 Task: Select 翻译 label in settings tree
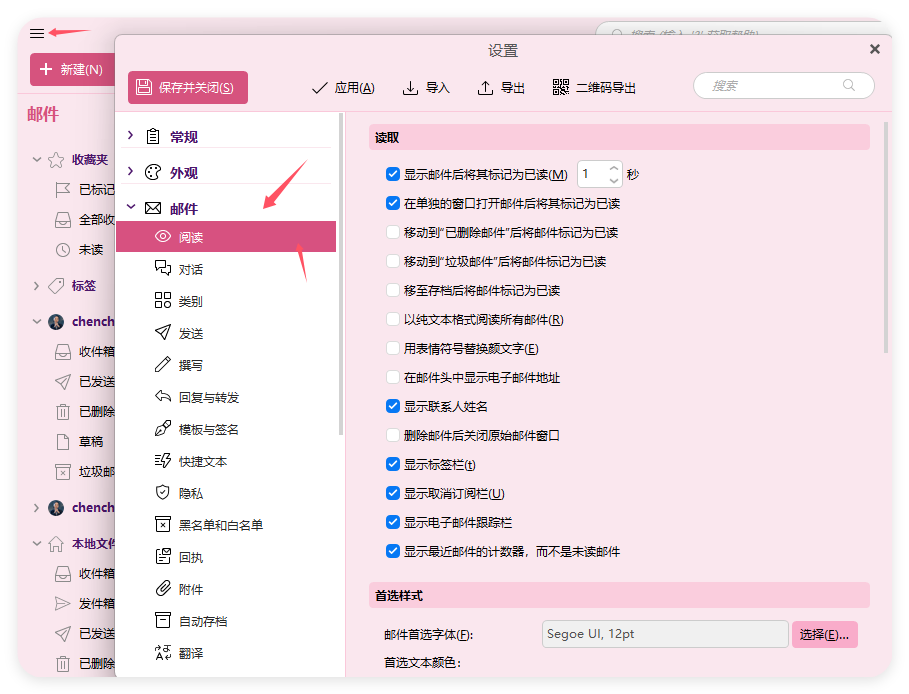click(x=191, y=653)
